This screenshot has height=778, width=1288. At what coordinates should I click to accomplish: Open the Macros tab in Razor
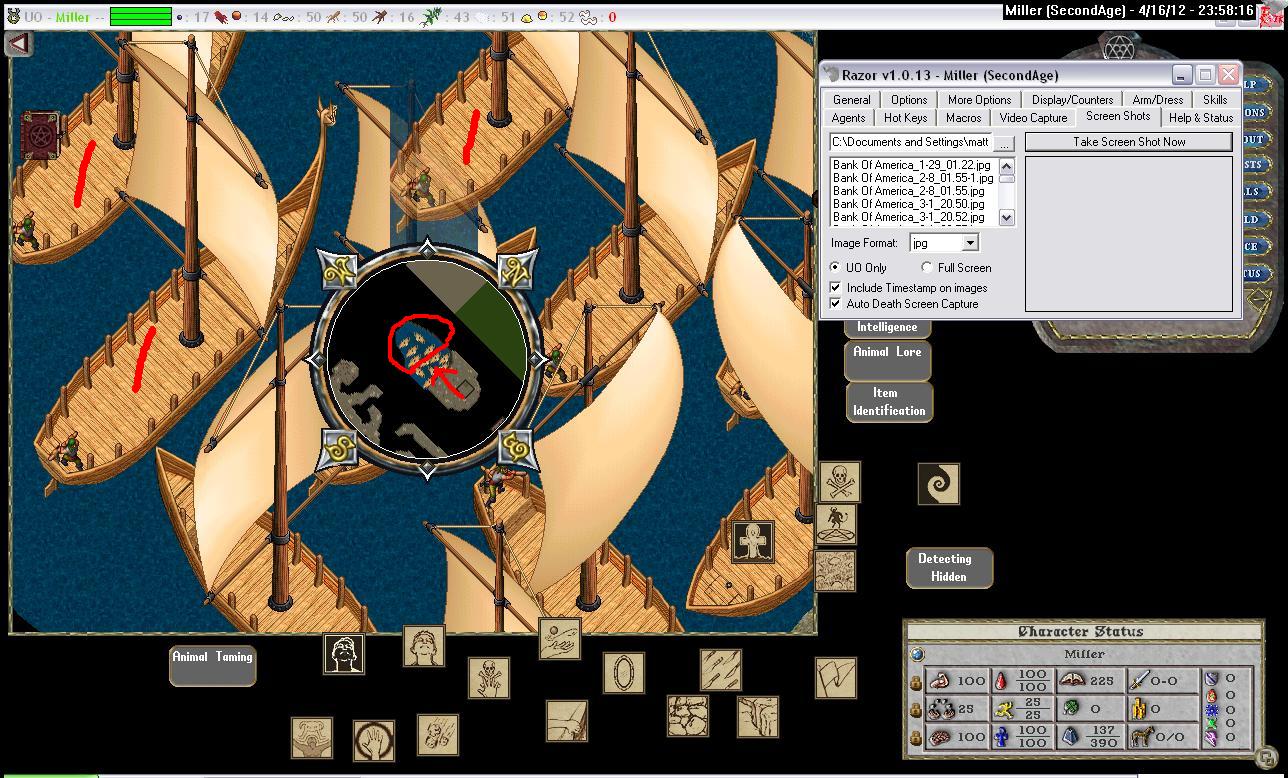pyautogui.click(x=963, y=118)
